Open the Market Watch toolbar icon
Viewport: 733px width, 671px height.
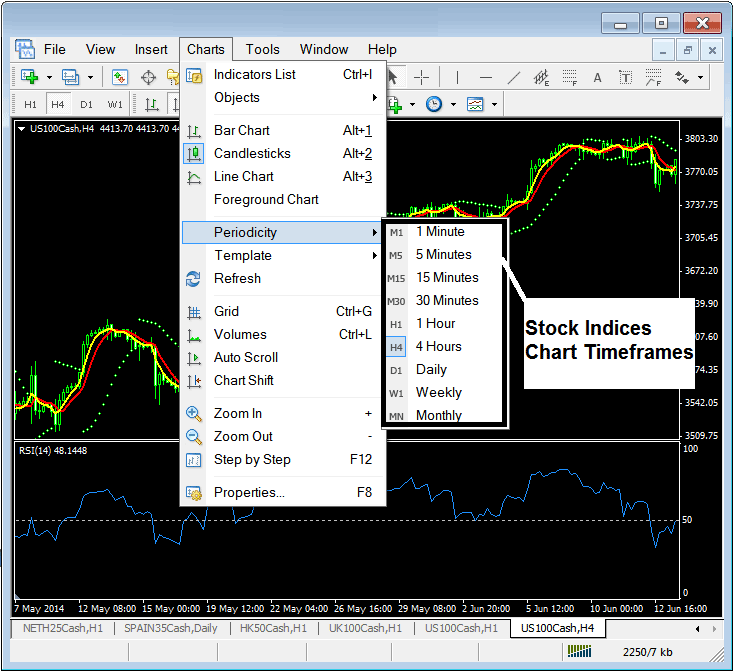click(120, 77)
